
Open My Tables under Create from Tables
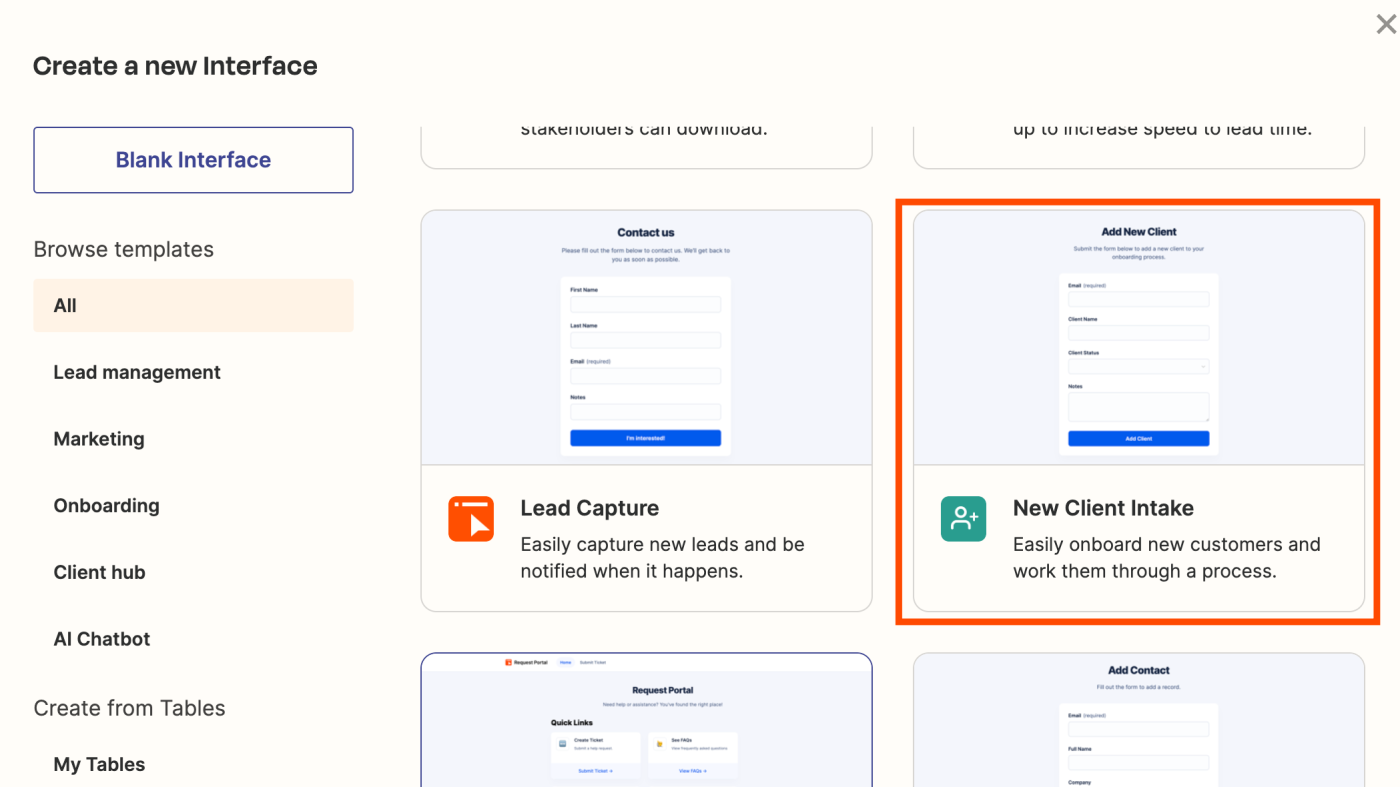99,764
